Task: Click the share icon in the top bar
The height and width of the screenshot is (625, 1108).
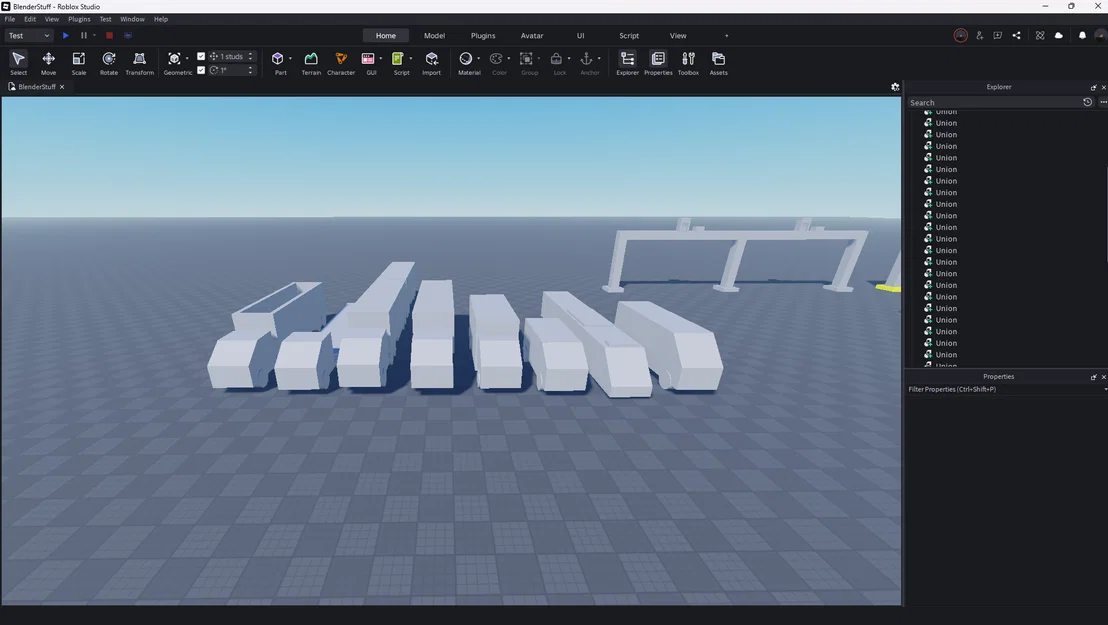Action: pos(1016,35)
